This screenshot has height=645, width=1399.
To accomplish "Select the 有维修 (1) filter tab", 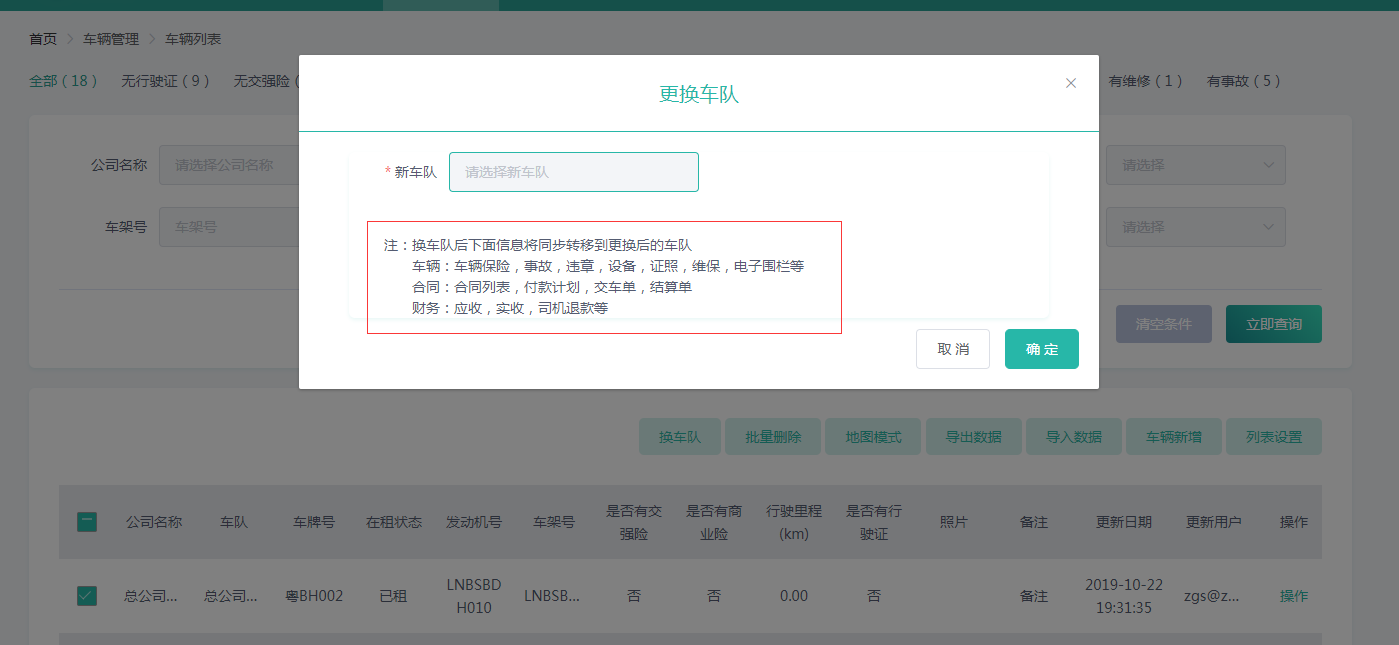I will (x=1145, y=81).
